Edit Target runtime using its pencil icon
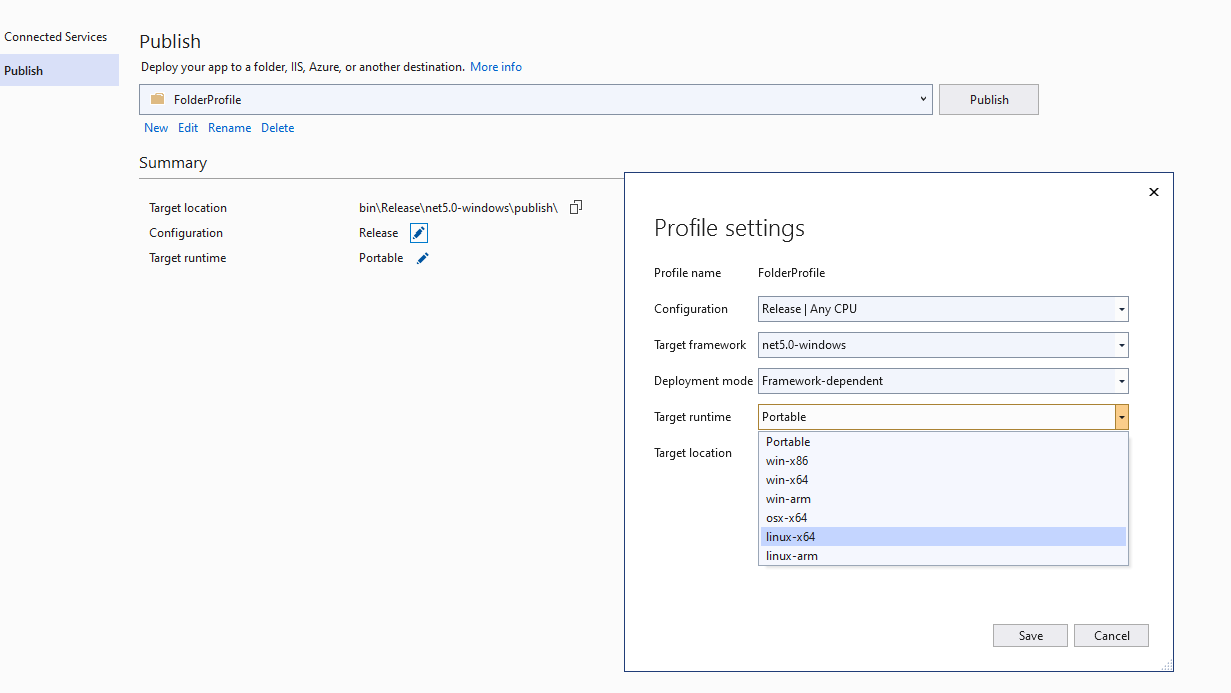The width and height of the screenshot is (1231, 693). tap(421, 257)
